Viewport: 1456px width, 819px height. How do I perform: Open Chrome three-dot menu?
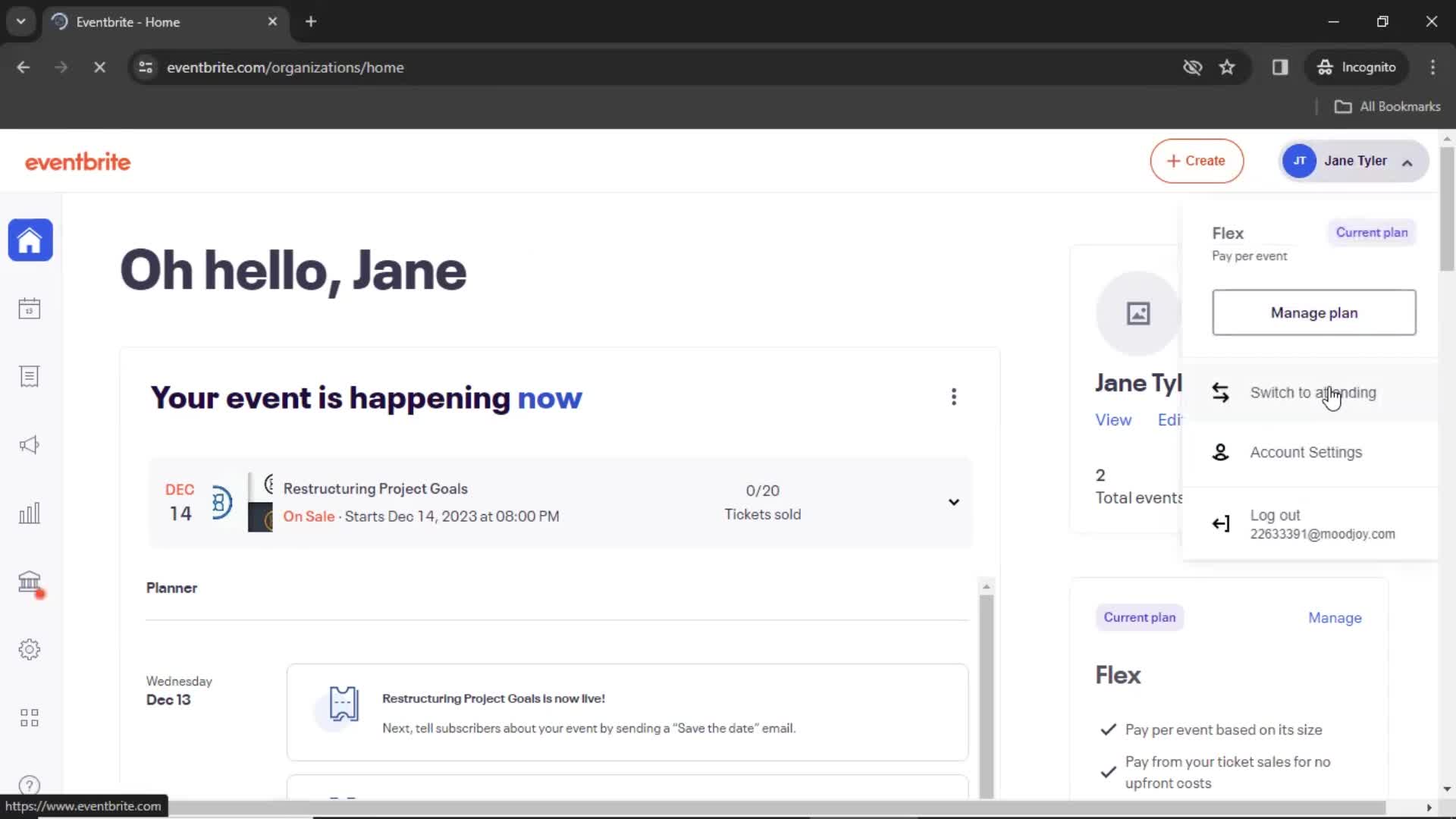pos(1432,67)
